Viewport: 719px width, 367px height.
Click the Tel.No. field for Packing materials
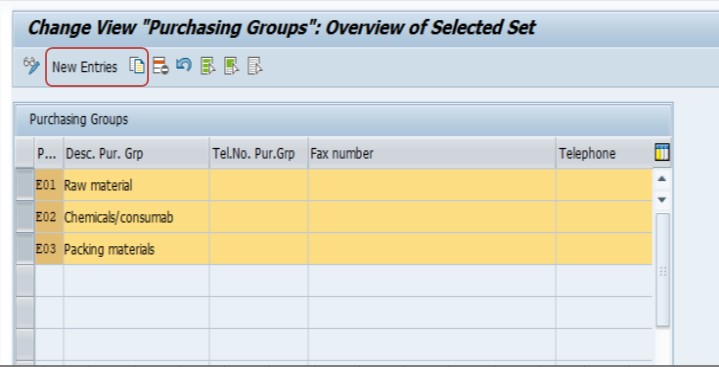[259, 249]
